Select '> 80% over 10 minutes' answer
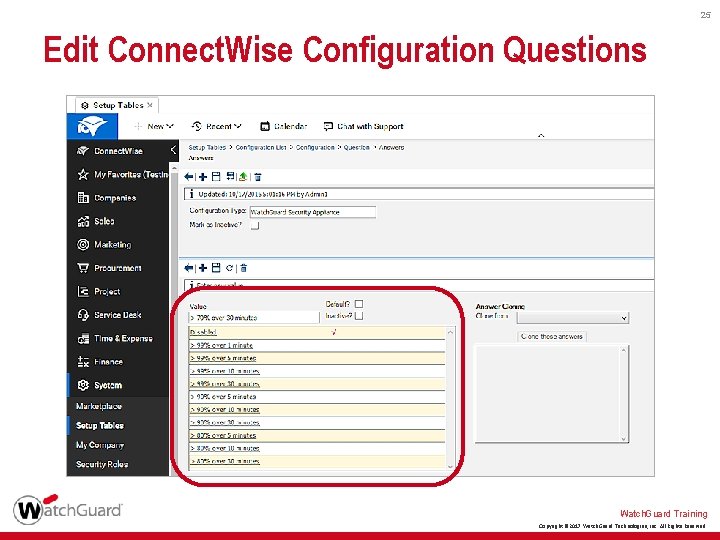Screen dimensions: 720x540 click(317, 448)
